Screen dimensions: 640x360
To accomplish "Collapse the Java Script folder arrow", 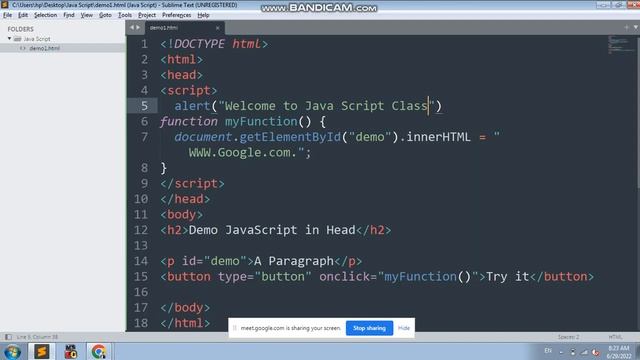I will click(9, 39).
